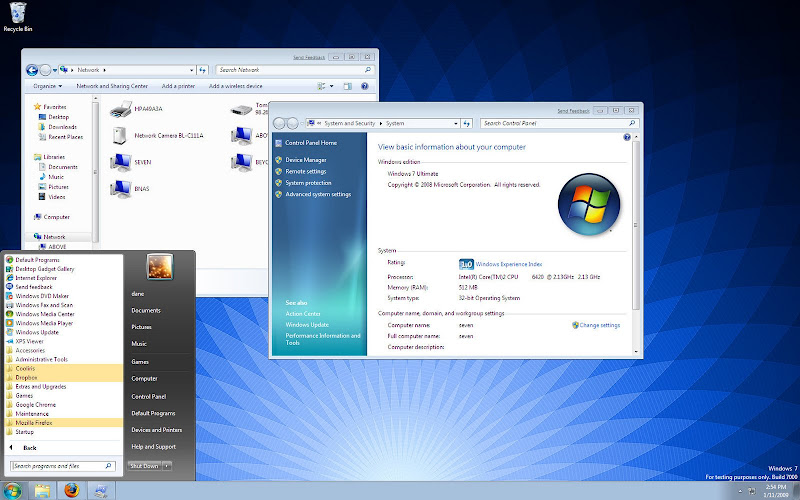Click the Start orb on taskbar

click(11, 491)
